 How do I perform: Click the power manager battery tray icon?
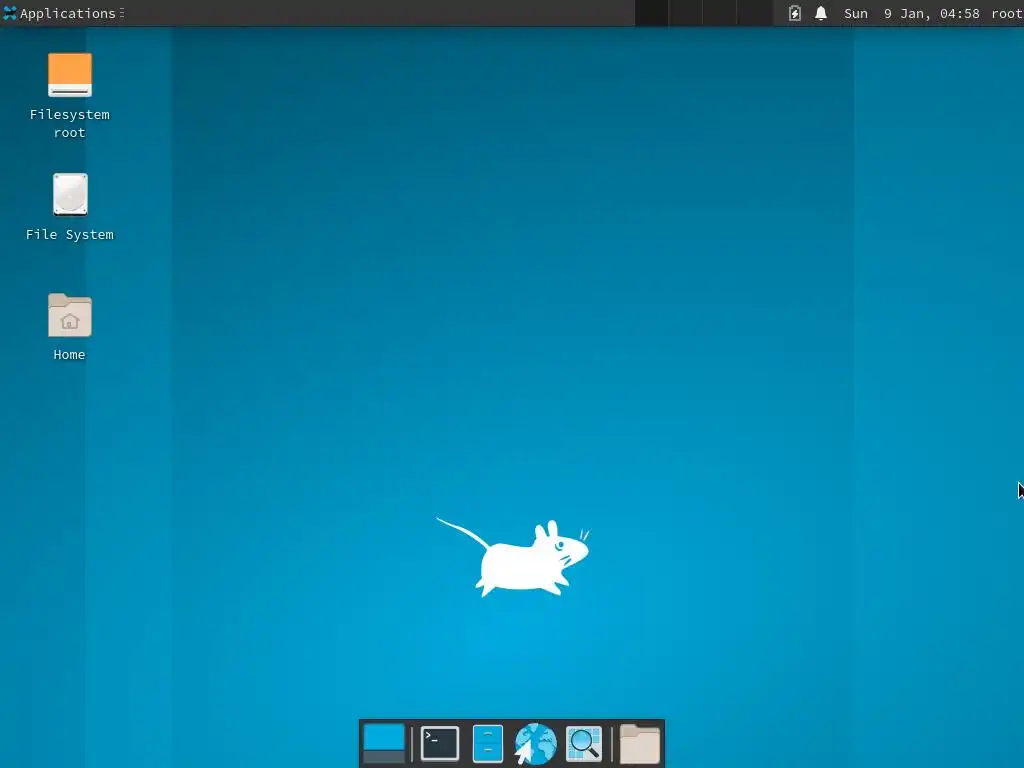(x=794, y=13)
